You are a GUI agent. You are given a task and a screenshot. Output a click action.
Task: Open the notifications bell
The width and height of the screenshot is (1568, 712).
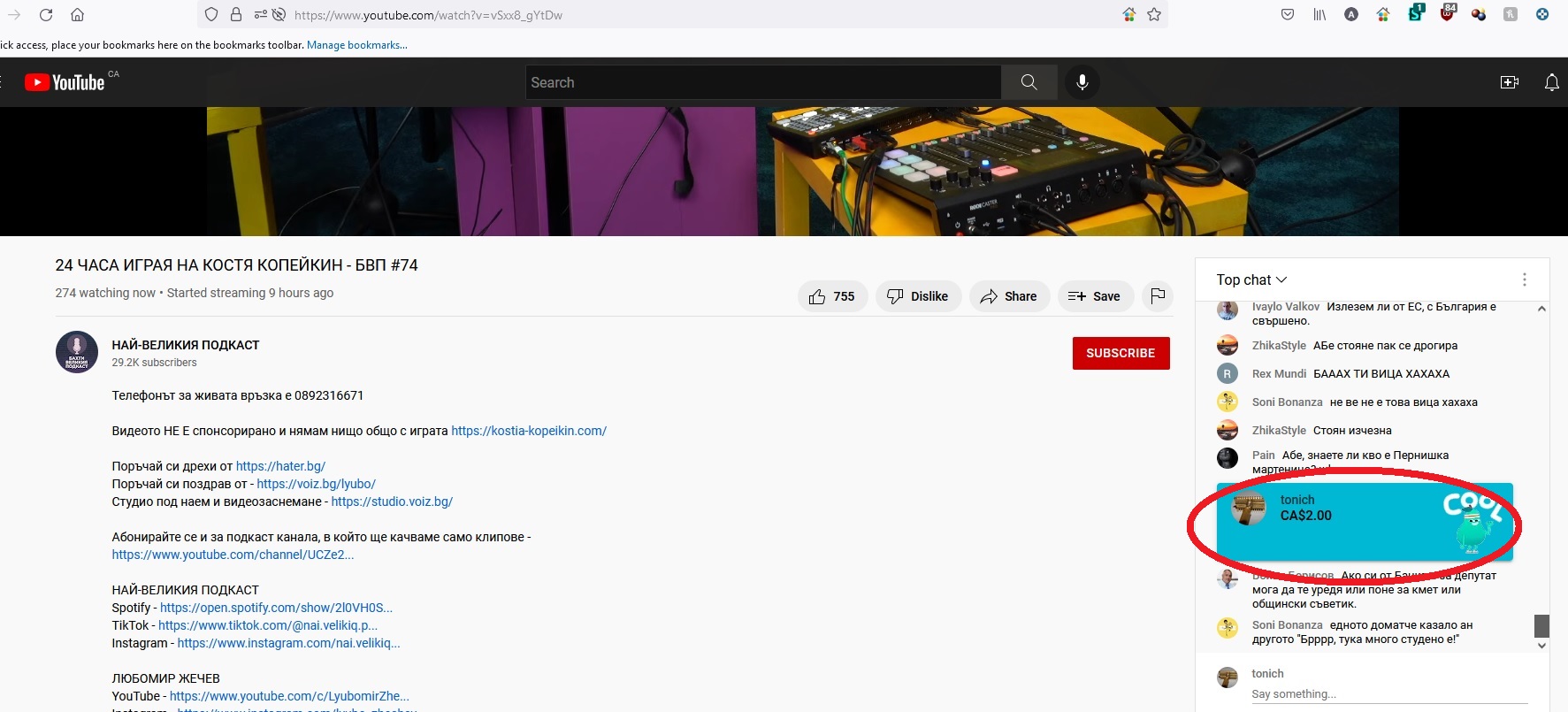[x=1551, y=82]
